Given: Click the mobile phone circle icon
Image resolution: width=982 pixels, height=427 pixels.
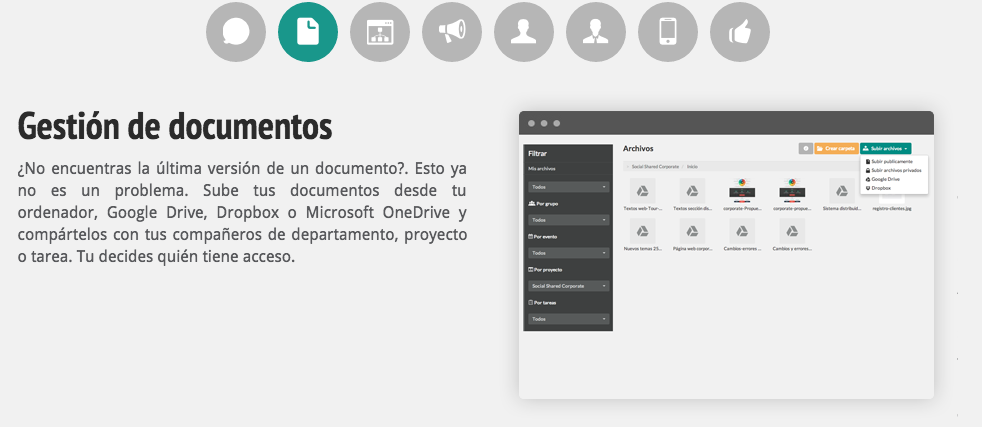Looking at the screenshot, I should (x=668, y=32).
